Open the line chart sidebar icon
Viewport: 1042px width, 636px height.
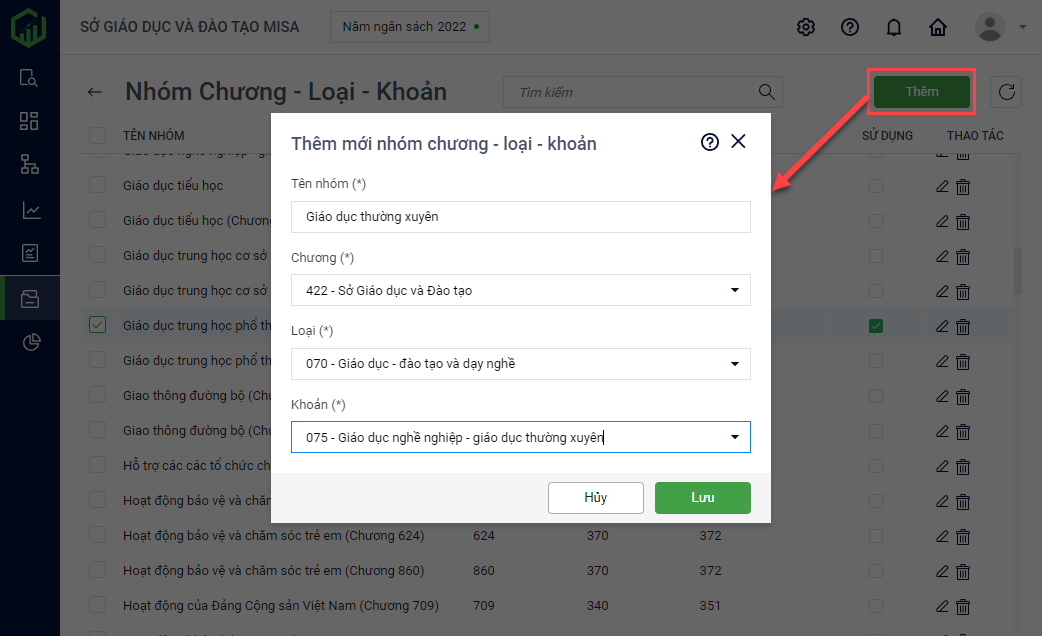pyautogui.click(x=29, y=210)
